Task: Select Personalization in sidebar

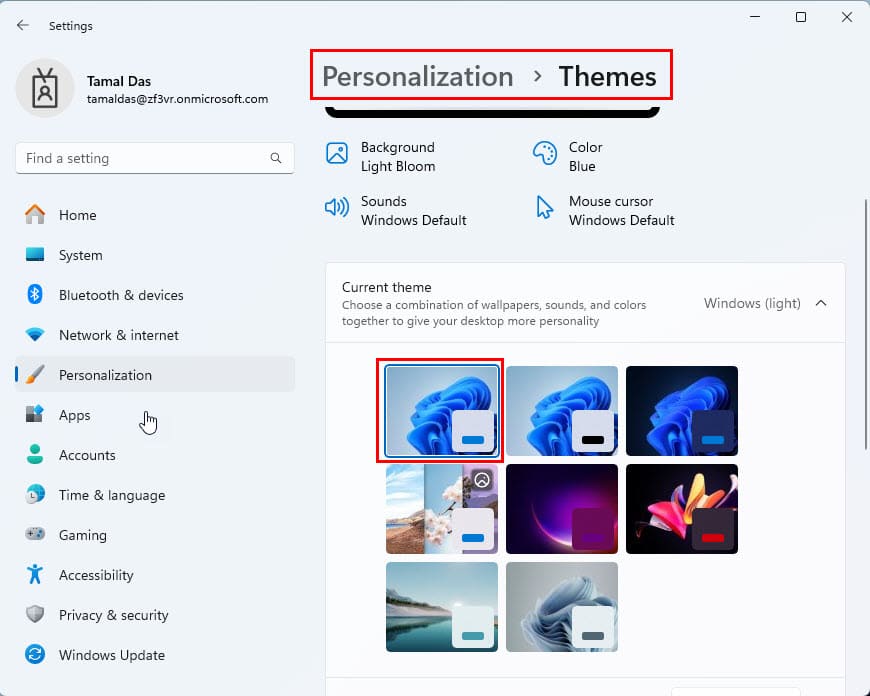Action: 155,375
